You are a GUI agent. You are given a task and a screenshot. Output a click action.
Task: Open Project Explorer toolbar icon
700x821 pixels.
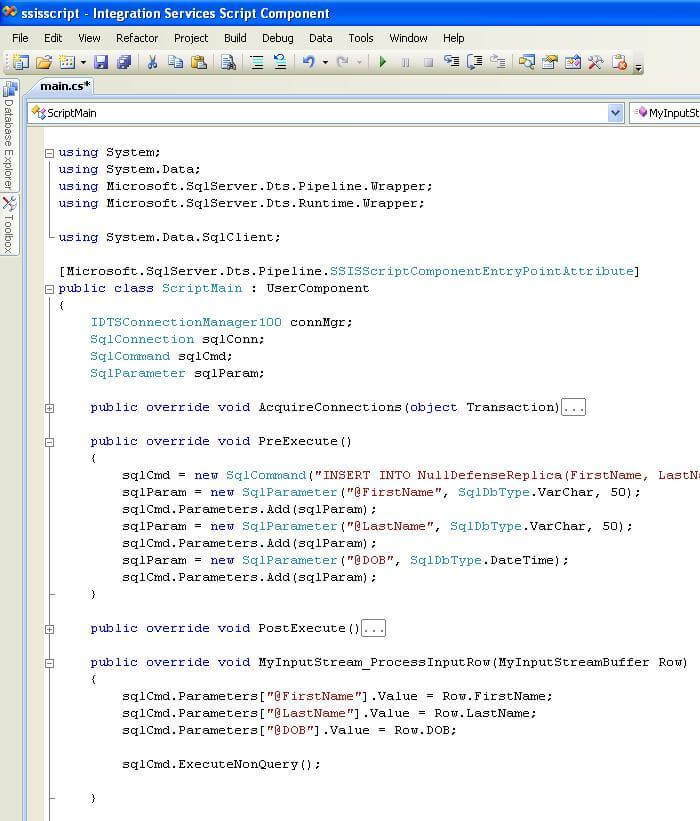click(526, 62)
